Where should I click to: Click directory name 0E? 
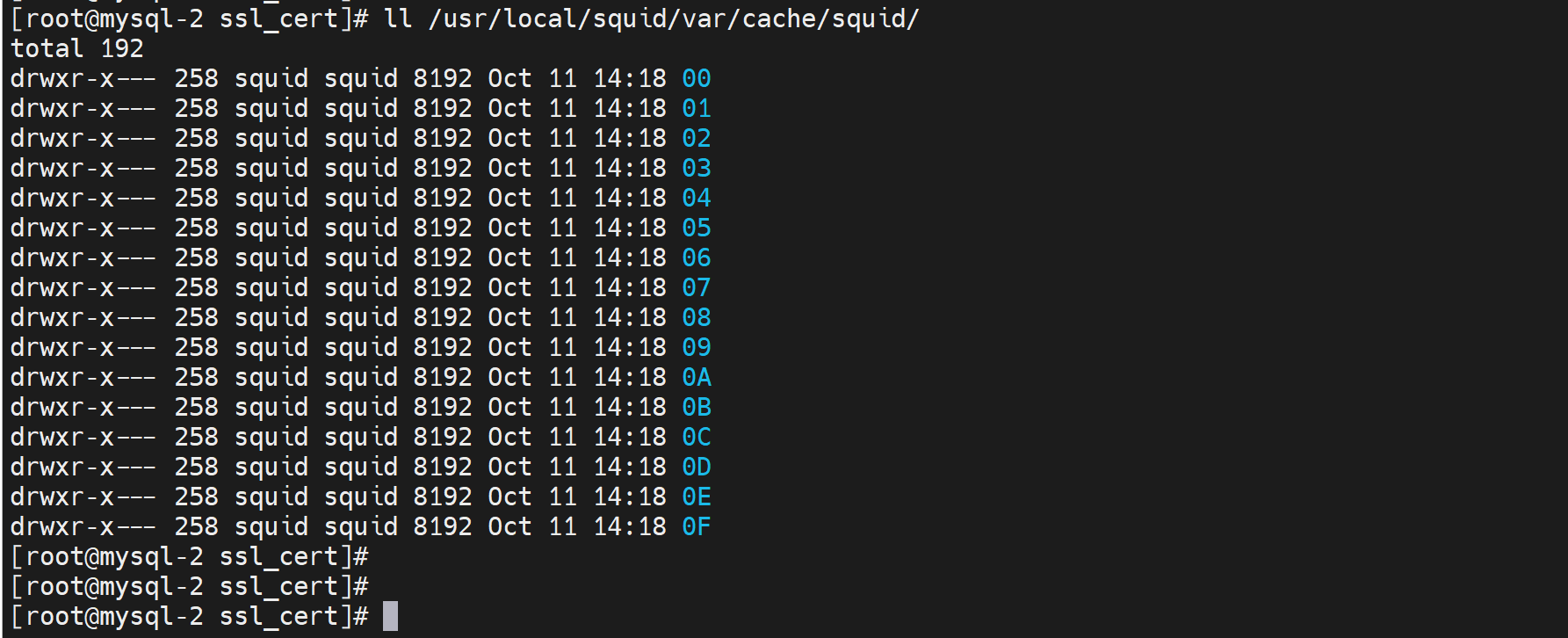pyautogui.click(x=696, y=497)
